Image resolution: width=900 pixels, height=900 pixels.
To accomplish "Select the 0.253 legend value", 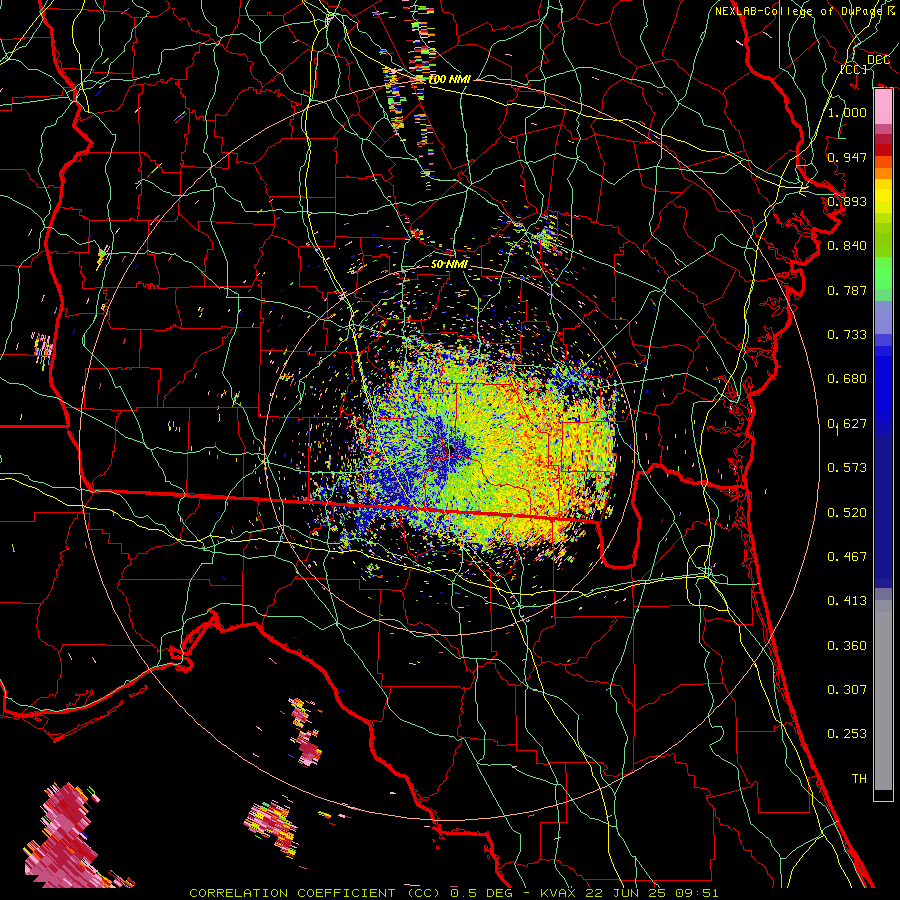I will [847, 734].
